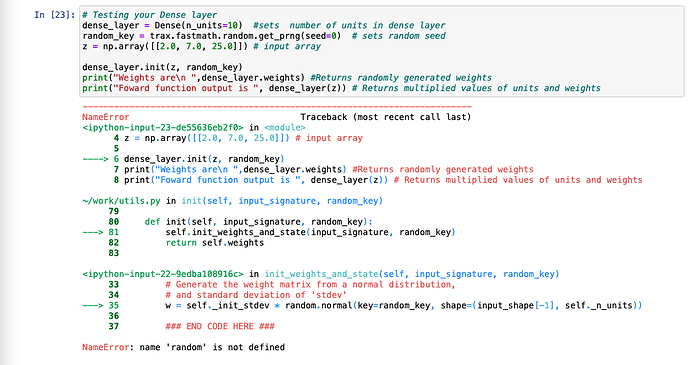This screenshot has height=365, width=690.
Task: Click the END CODE HERE comment
Action: [220, 326]
